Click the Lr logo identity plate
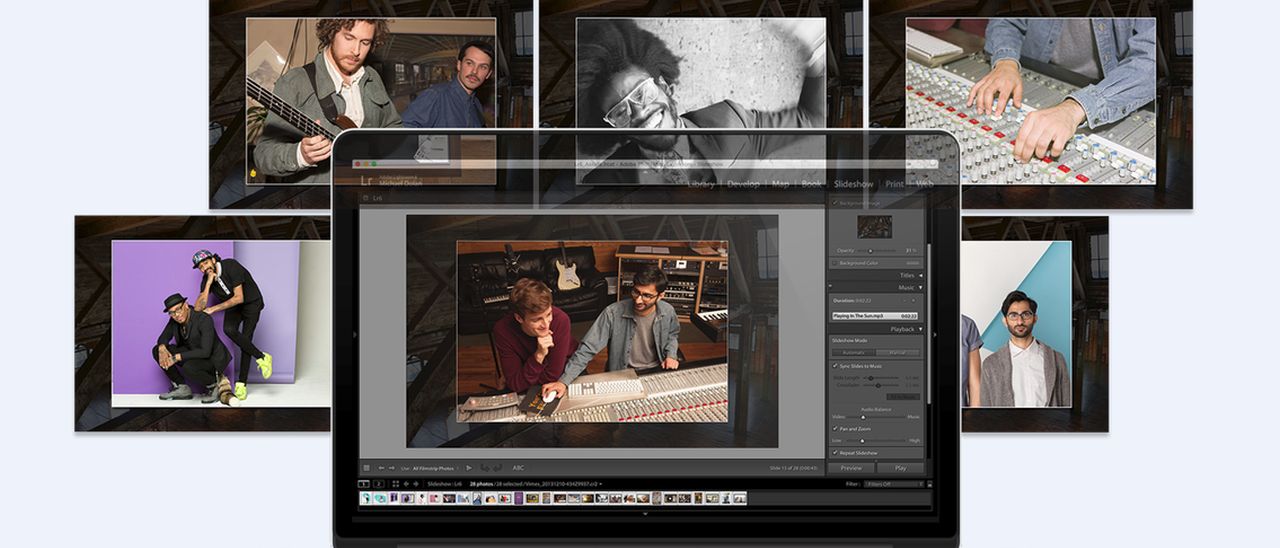This screenshot has width=1280, height=548. click(366, 180)
